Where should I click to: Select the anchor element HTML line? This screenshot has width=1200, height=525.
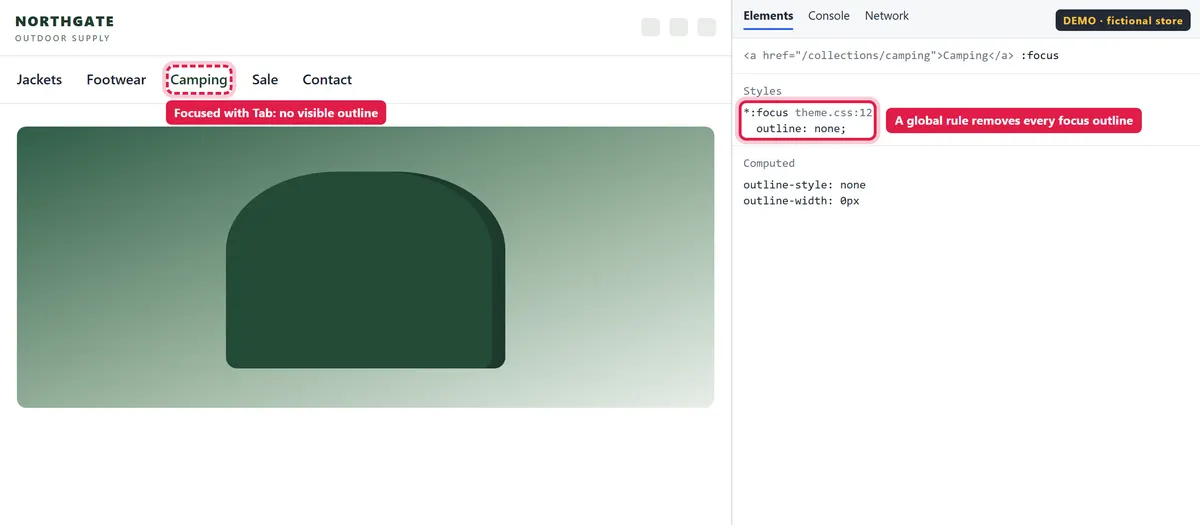(901, 56)
